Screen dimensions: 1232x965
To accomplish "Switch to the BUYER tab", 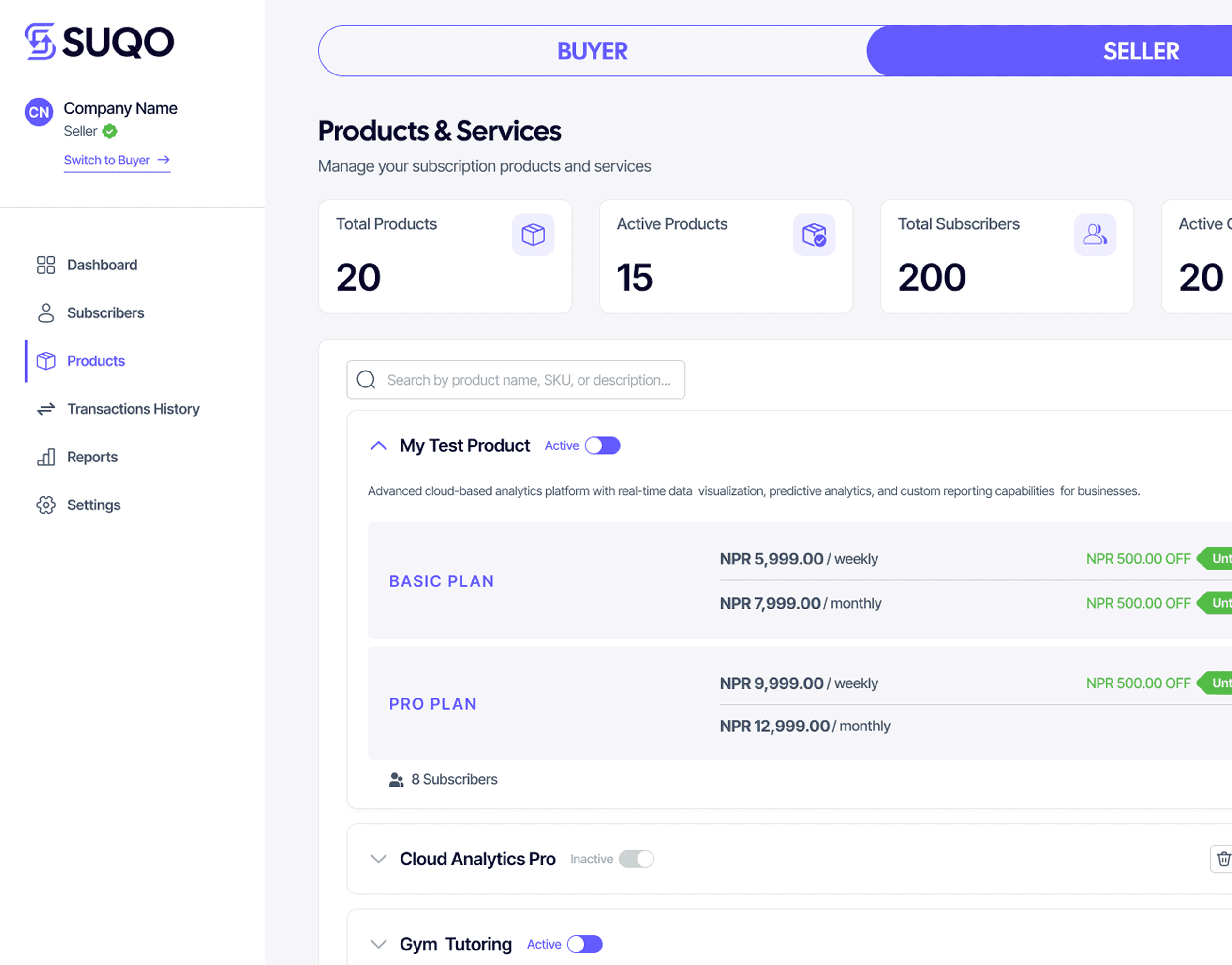I will pos(593,51).
